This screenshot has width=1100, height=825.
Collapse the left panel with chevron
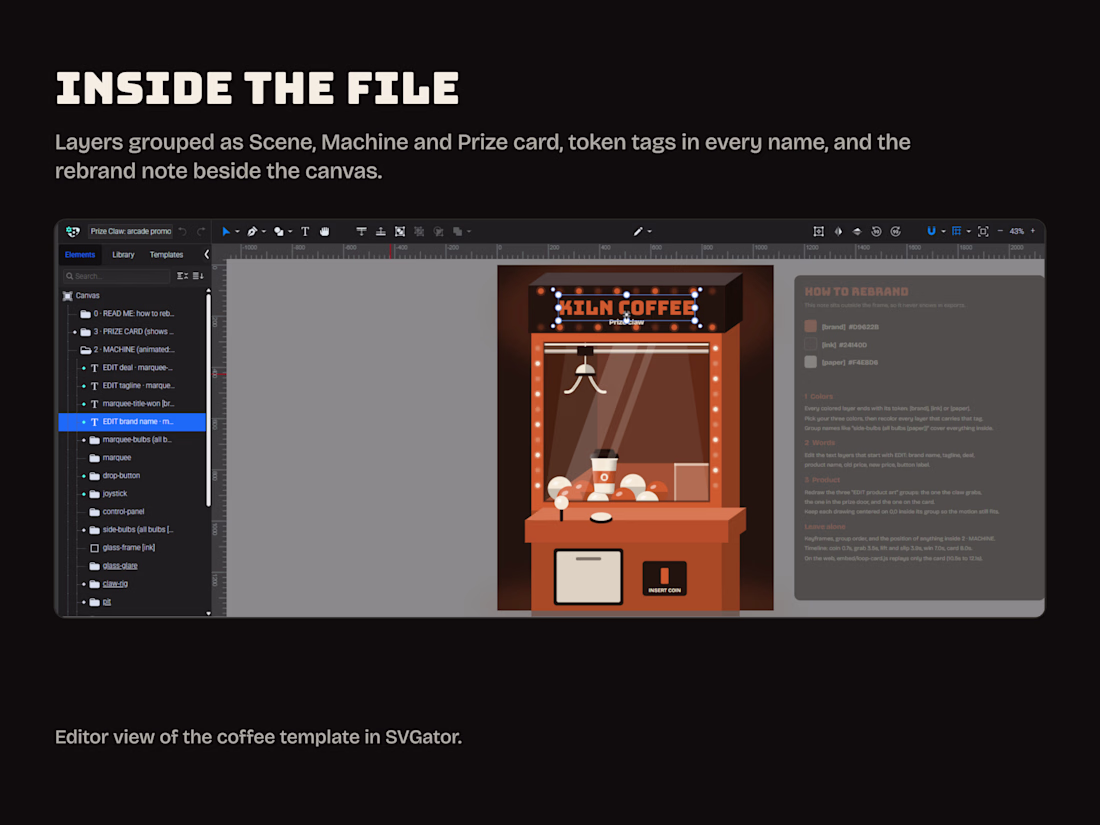click(206, 255)
